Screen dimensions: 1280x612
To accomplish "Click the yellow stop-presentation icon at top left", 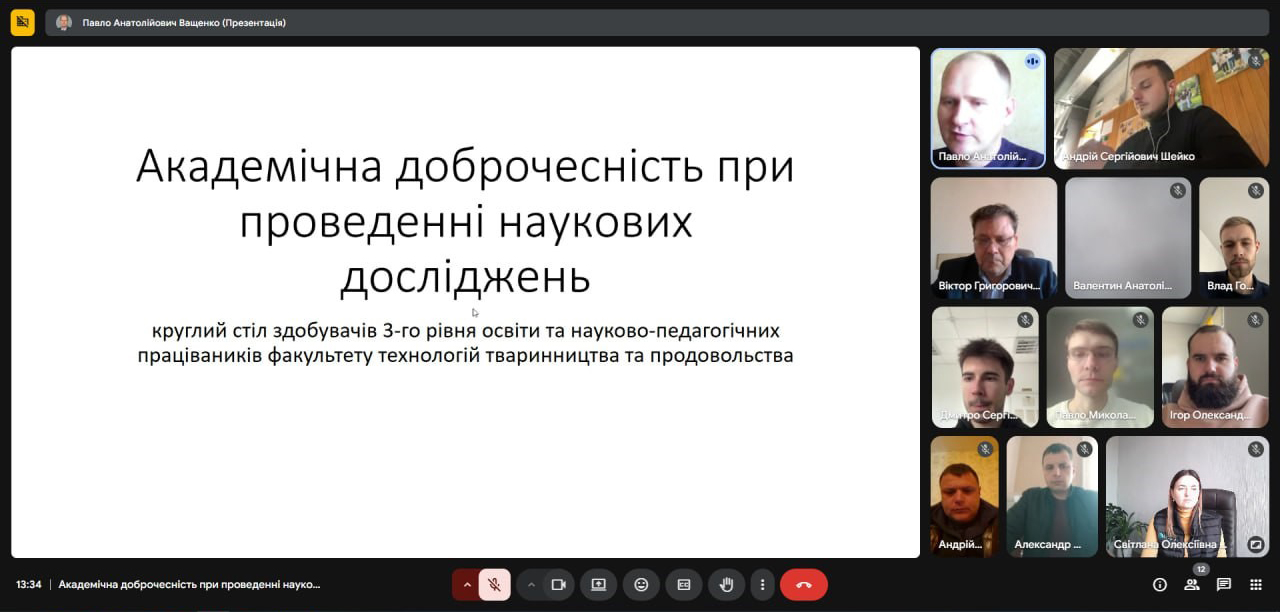I will (x=22, y=22).
